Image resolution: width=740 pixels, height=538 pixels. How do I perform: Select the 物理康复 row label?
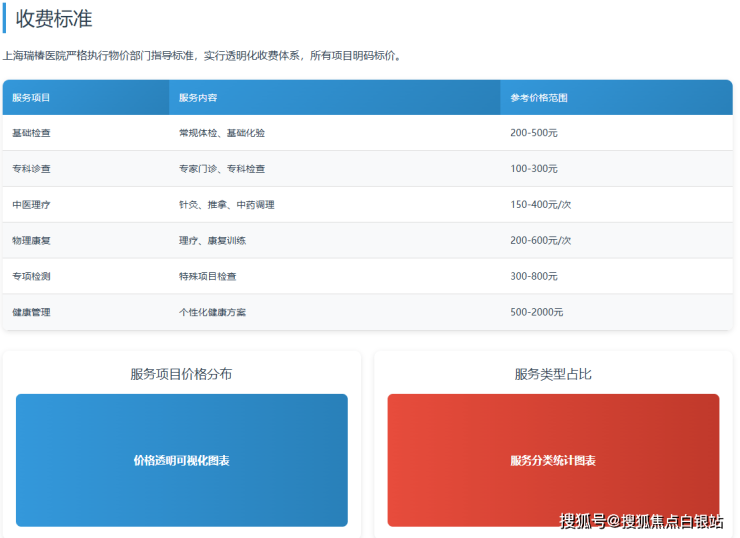click(x=31, y=241)
